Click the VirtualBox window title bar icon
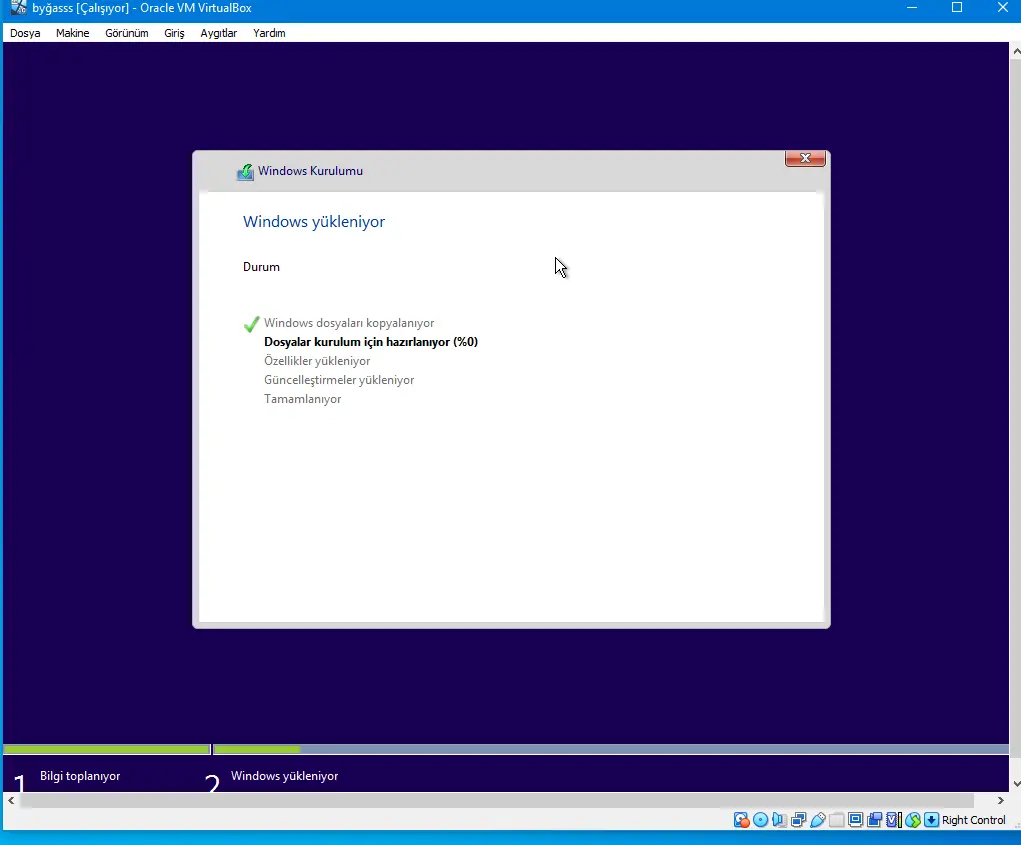 (x=19, y=8)
